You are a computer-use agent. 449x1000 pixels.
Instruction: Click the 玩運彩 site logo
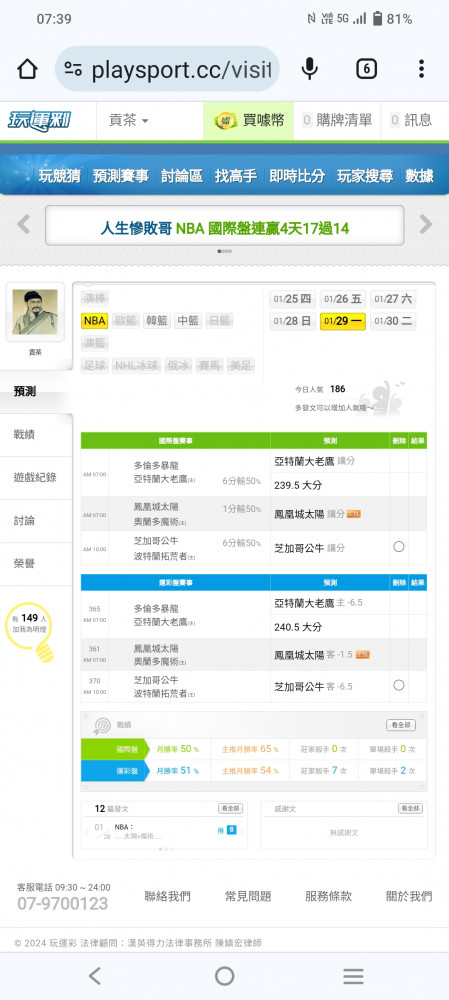click(x=40, y=120)
